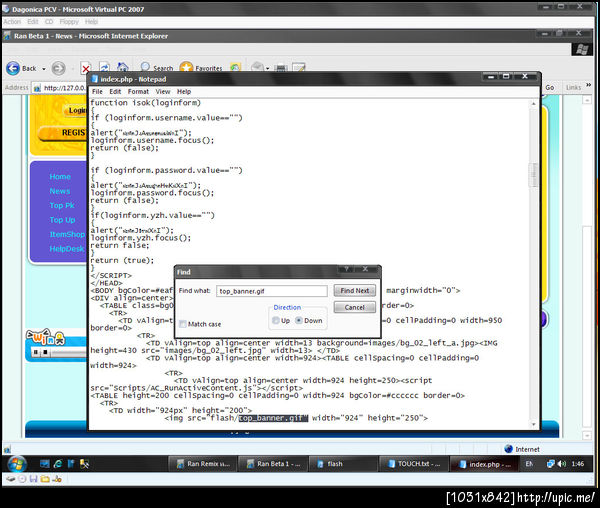Screen dimensions: 600x508
Task: Click the Favorites star icon in IE
Action: (186, 68)
